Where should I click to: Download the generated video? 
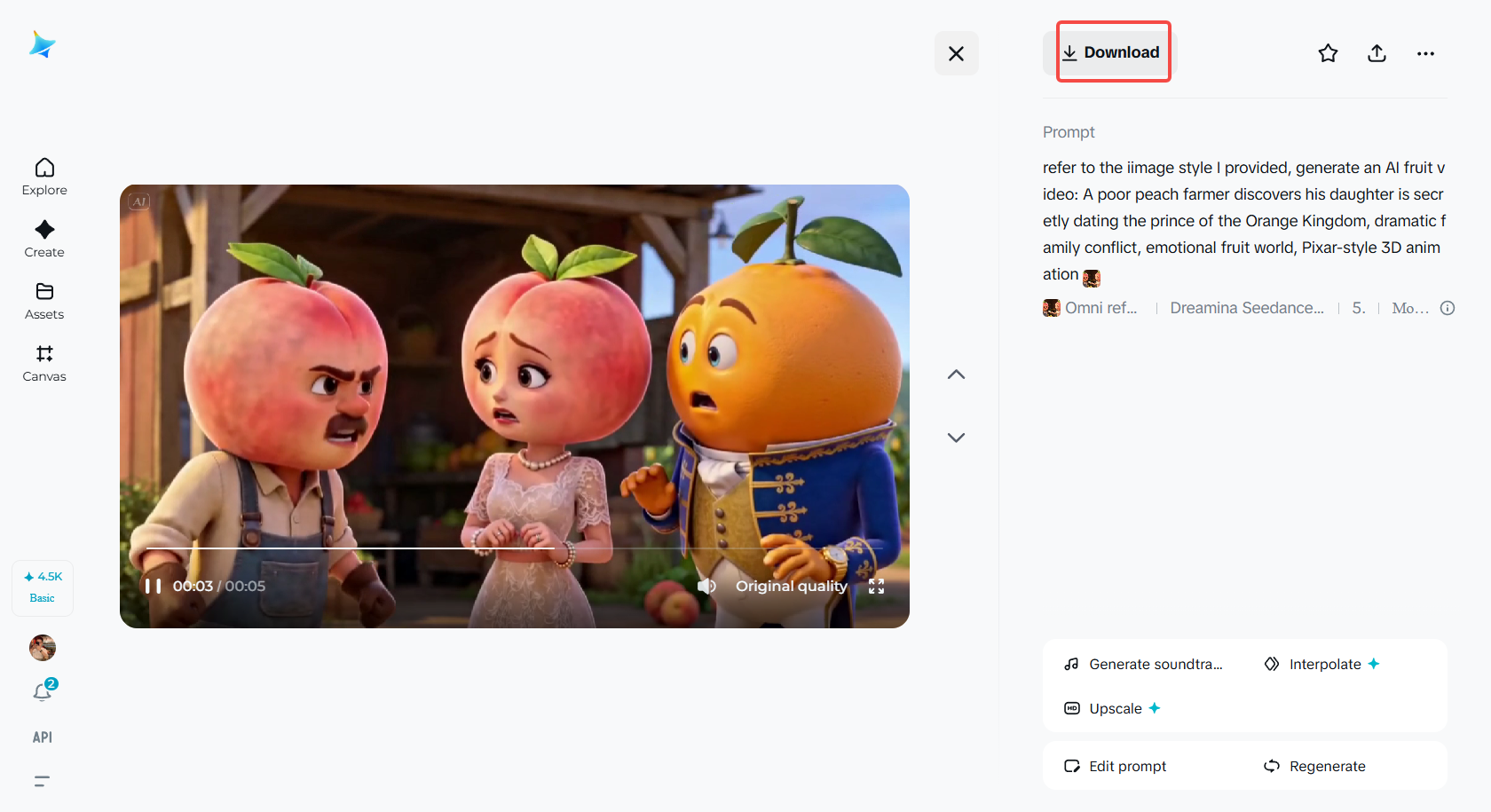(x=1110, y=52)
